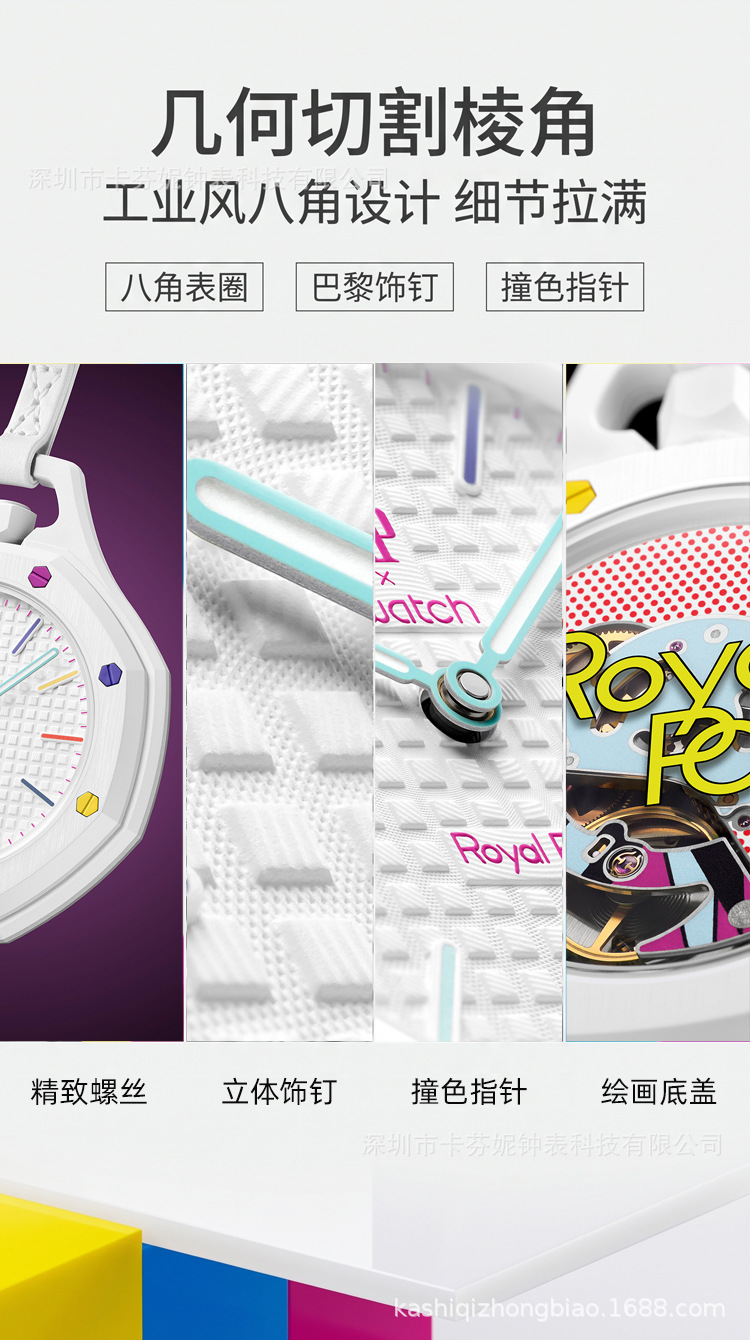Viewport: 750px width, 1340px height.
Task: Click the blue cube at bottom
Action: coord(215,1292)
